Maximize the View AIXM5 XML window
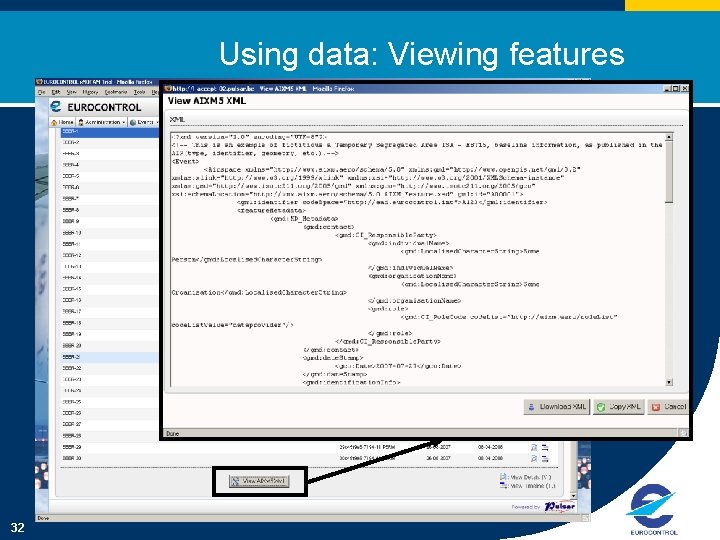Screen dimensions: 720x540 (675, 89)
